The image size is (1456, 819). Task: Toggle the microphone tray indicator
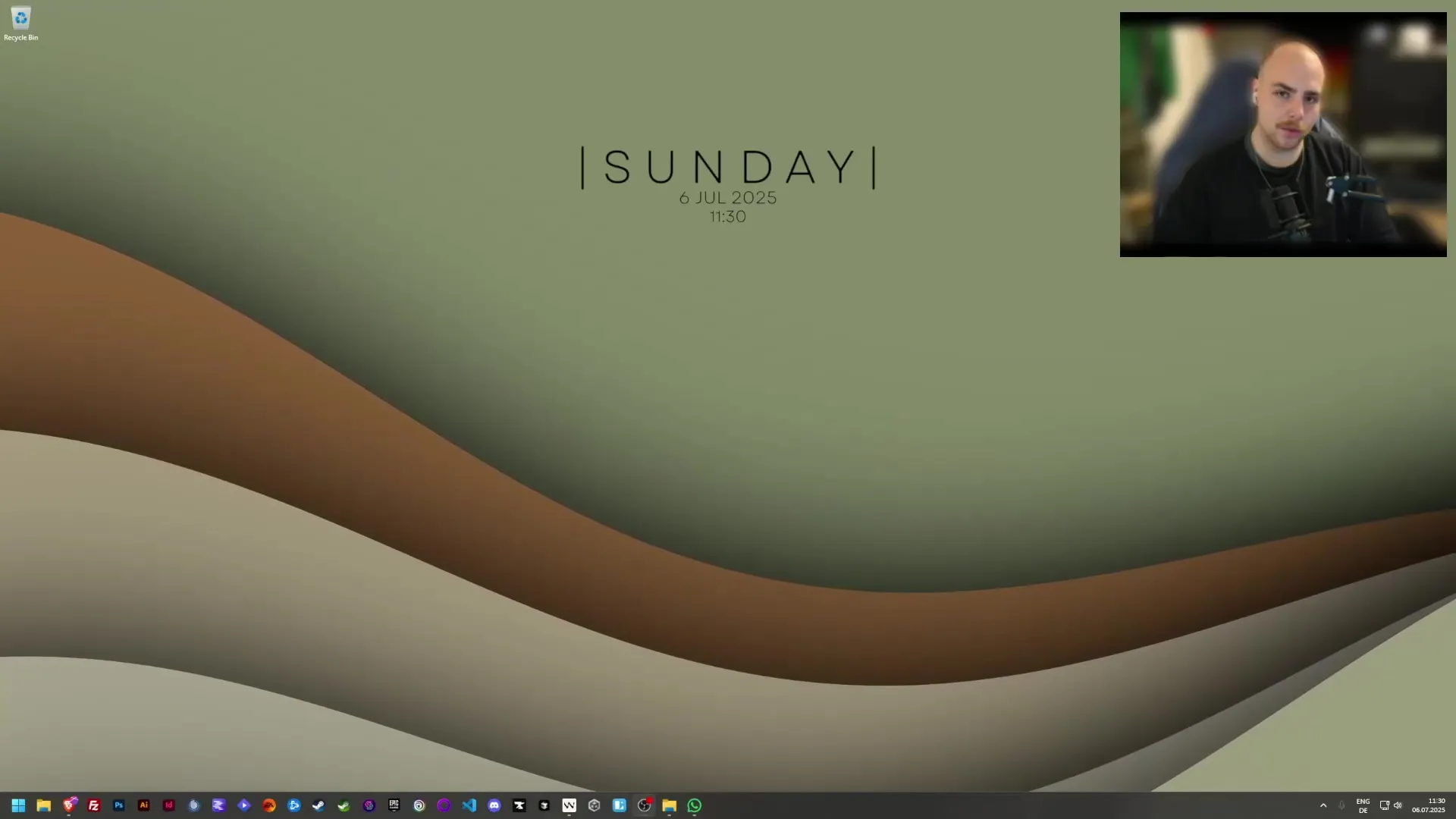click(1341, 805)
